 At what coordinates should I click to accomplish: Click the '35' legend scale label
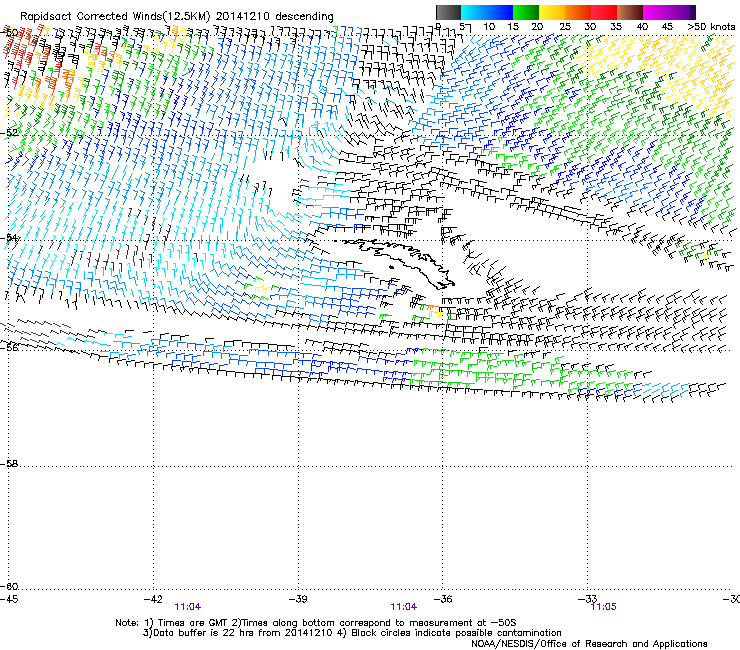point(616,26)
